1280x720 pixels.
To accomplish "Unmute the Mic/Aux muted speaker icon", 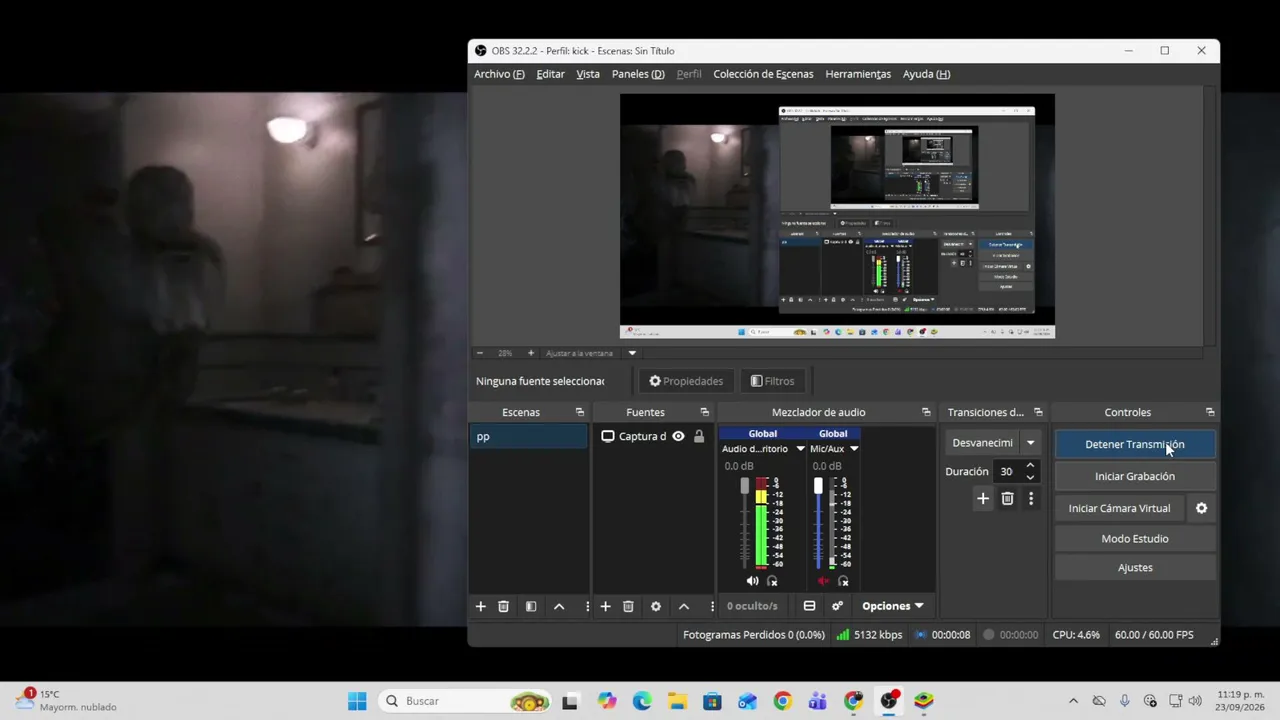I will click(x=823, y=581).
